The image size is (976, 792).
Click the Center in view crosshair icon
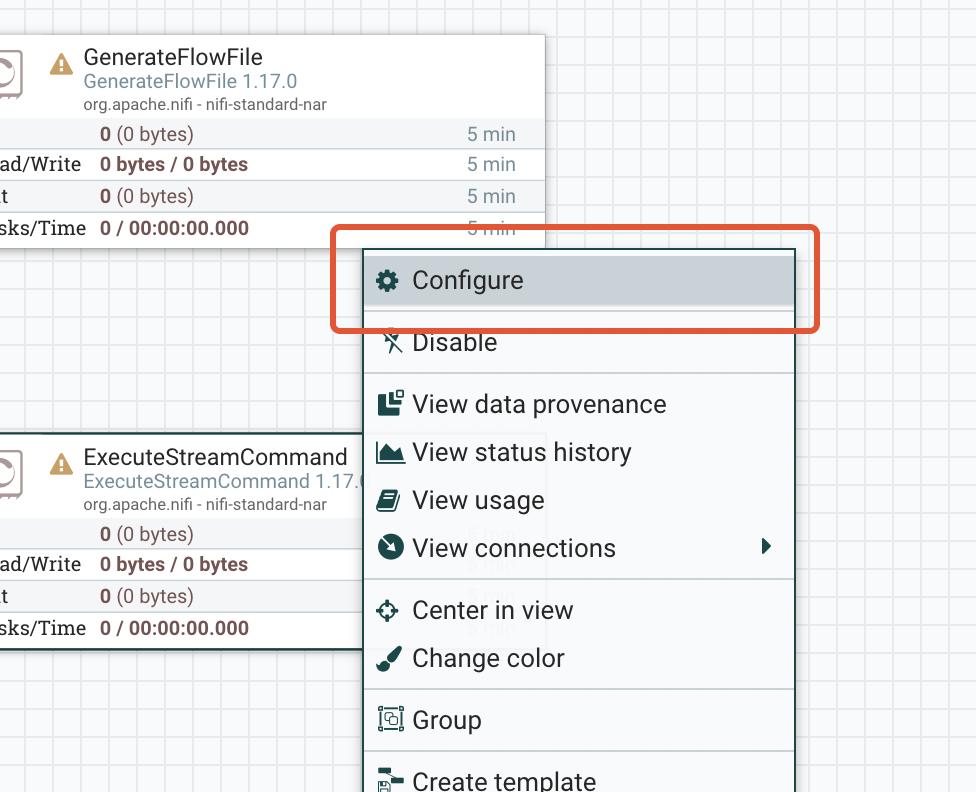[x=387, y=611]
